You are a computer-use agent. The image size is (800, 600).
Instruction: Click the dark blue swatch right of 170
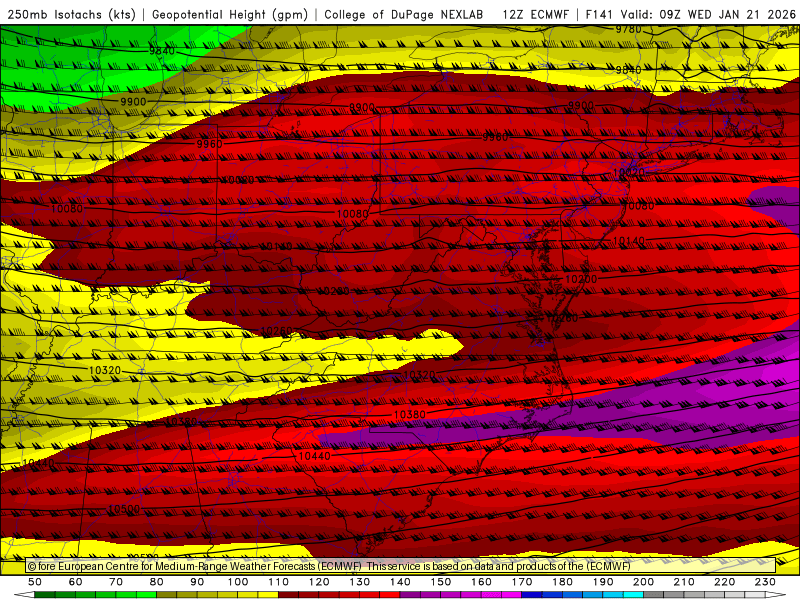point(532,595)
